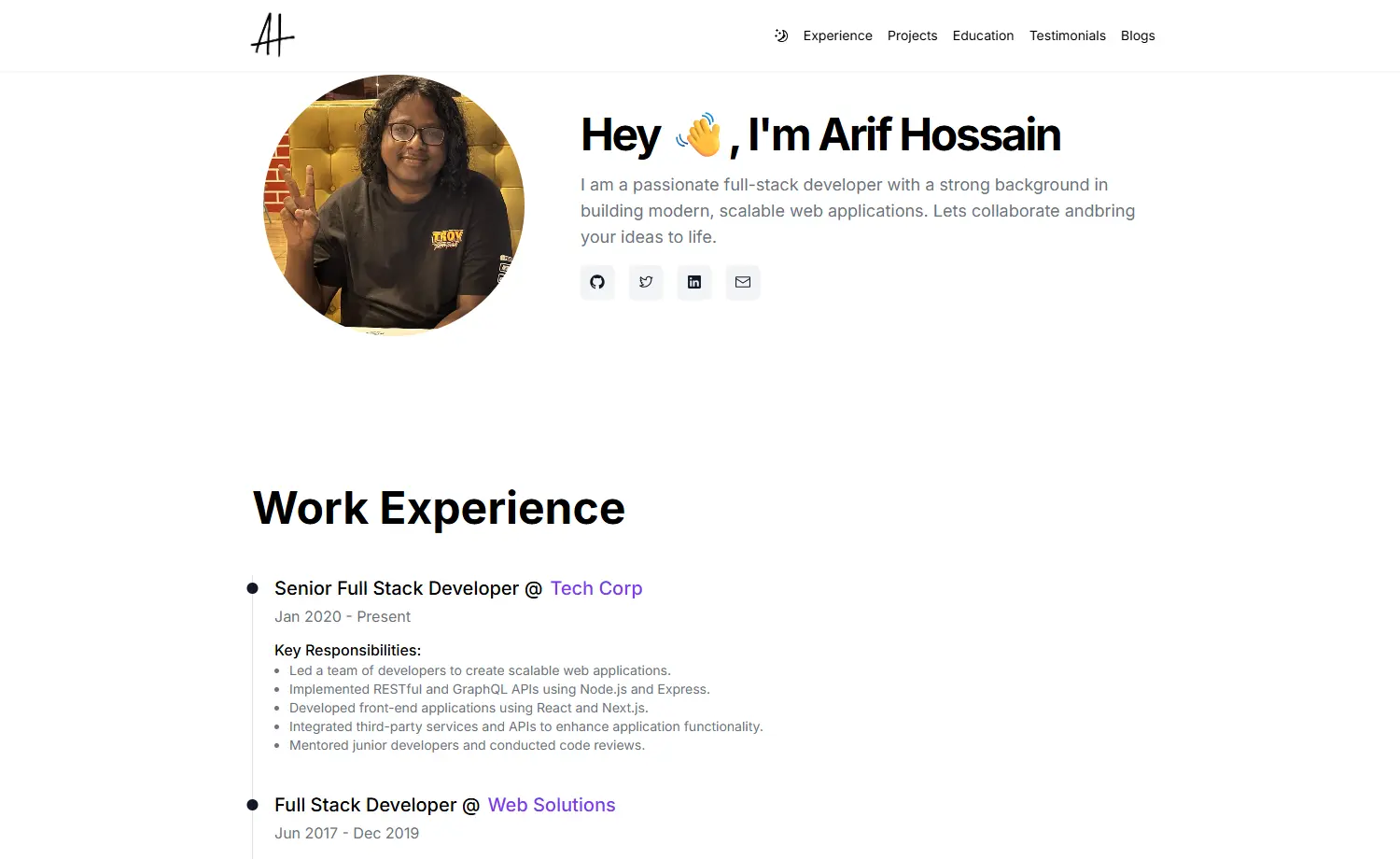
Task: Open the Web Solutions link
Action: coord(552,805)
